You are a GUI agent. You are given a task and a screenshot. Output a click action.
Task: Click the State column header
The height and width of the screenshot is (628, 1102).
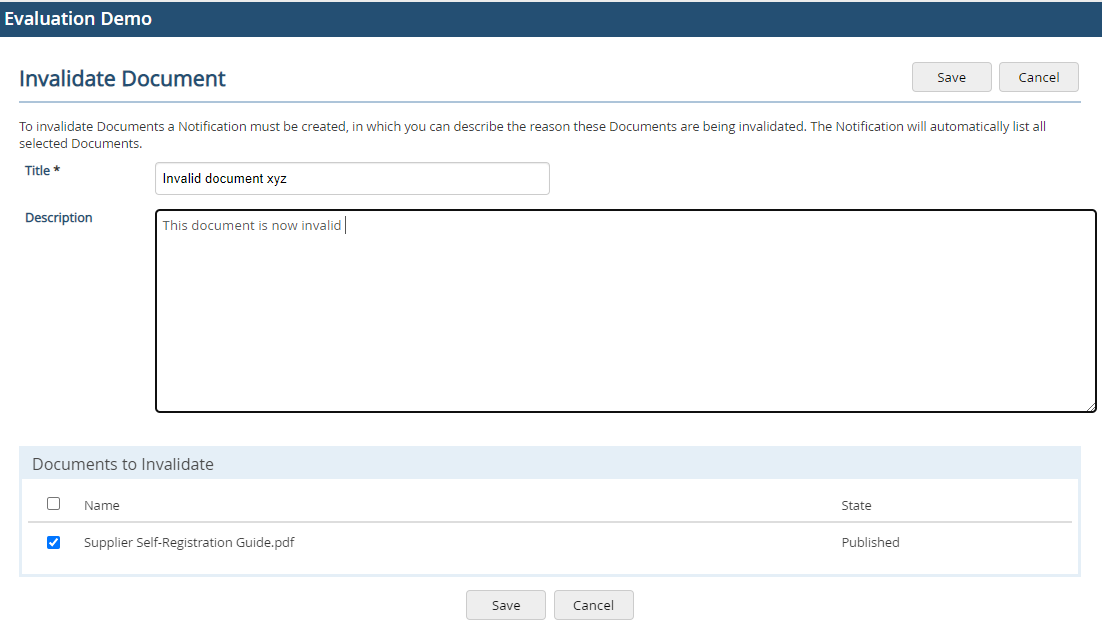click(856, 505)
